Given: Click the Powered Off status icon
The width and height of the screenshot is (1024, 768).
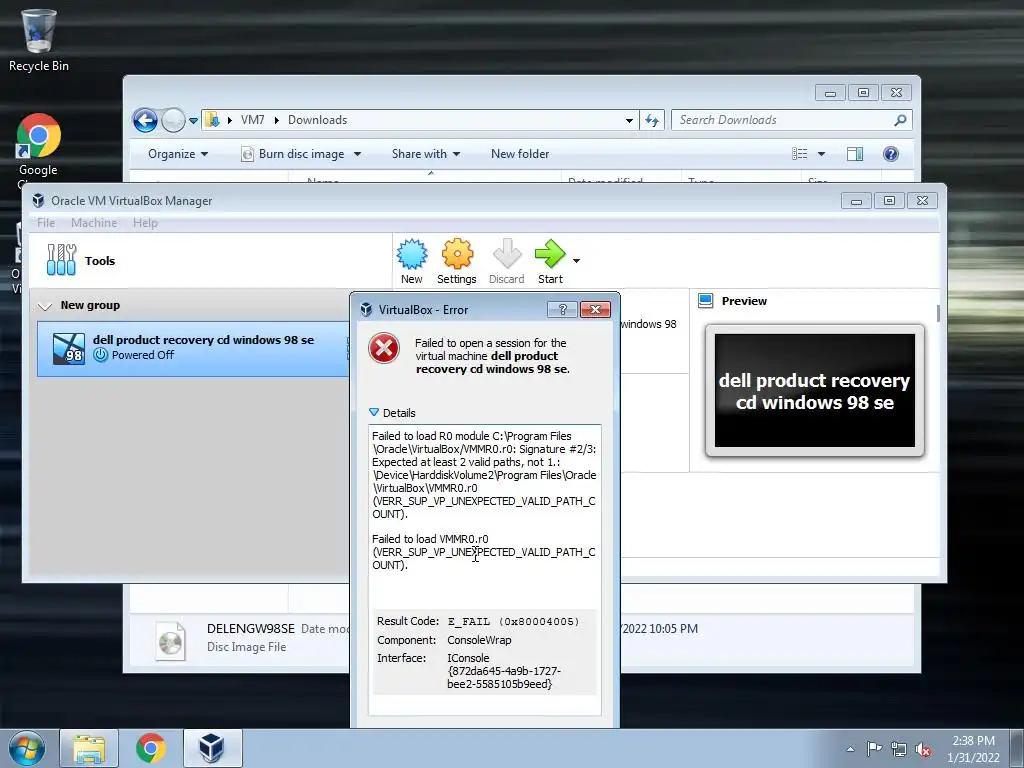Looking at the screenshot, I should (100, 355).
